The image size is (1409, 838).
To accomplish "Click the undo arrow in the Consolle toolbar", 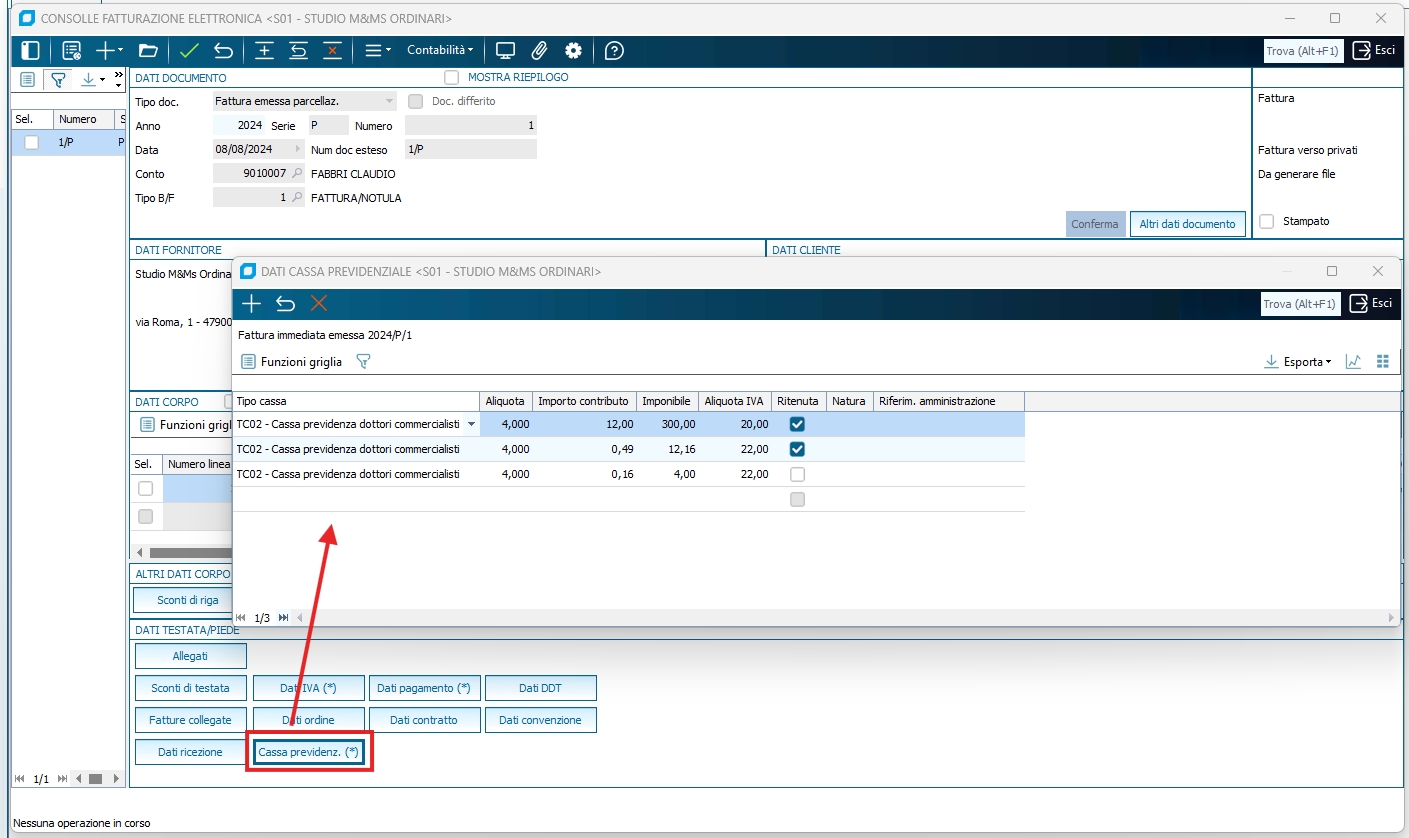I will click(223, 51).
